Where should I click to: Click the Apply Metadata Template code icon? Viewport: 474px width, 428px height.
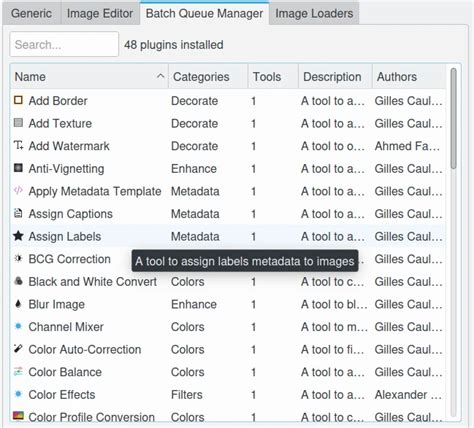(x=18, y=190)
